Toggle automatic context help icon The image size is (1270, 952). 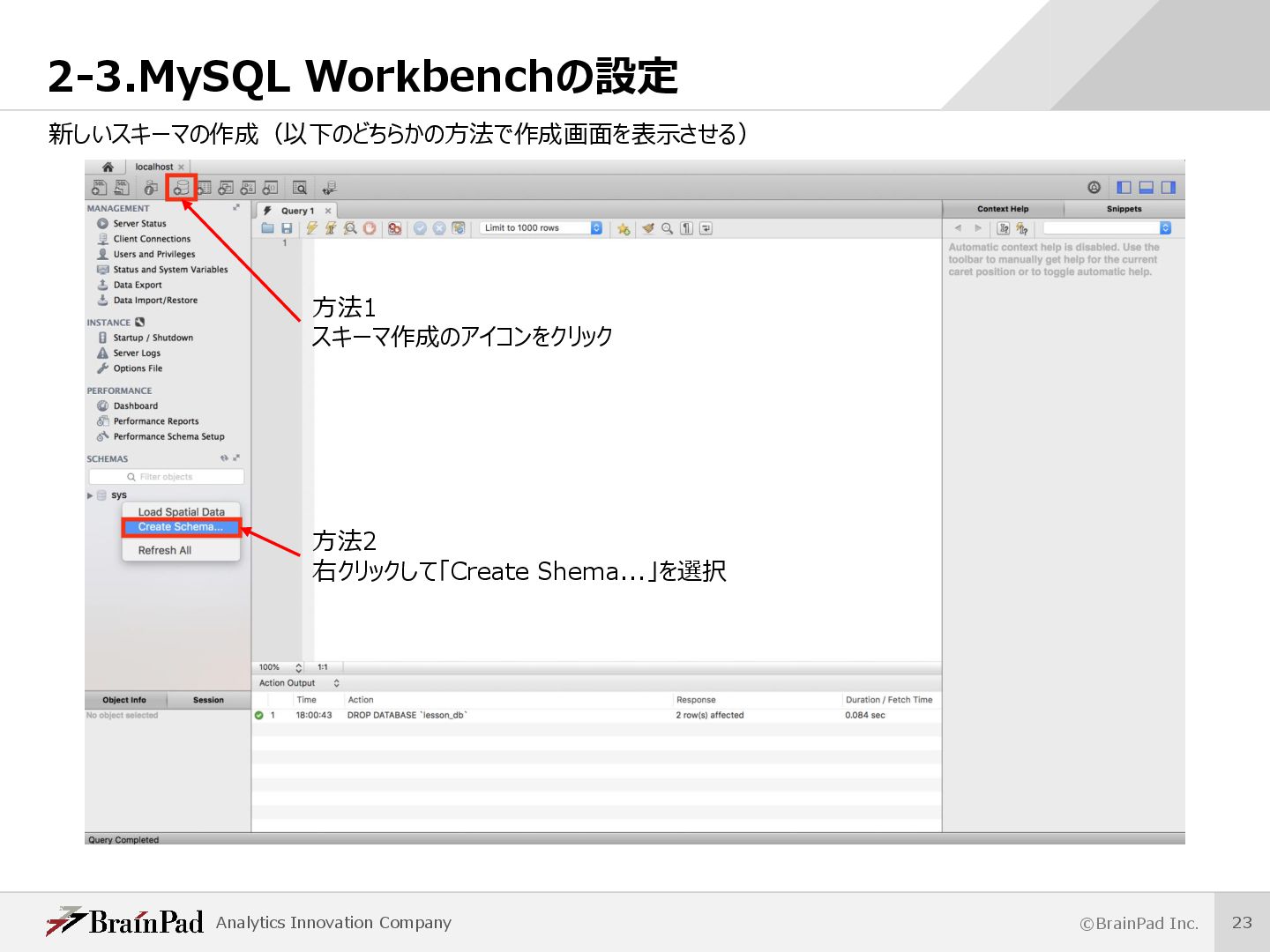pos(1004,228)
